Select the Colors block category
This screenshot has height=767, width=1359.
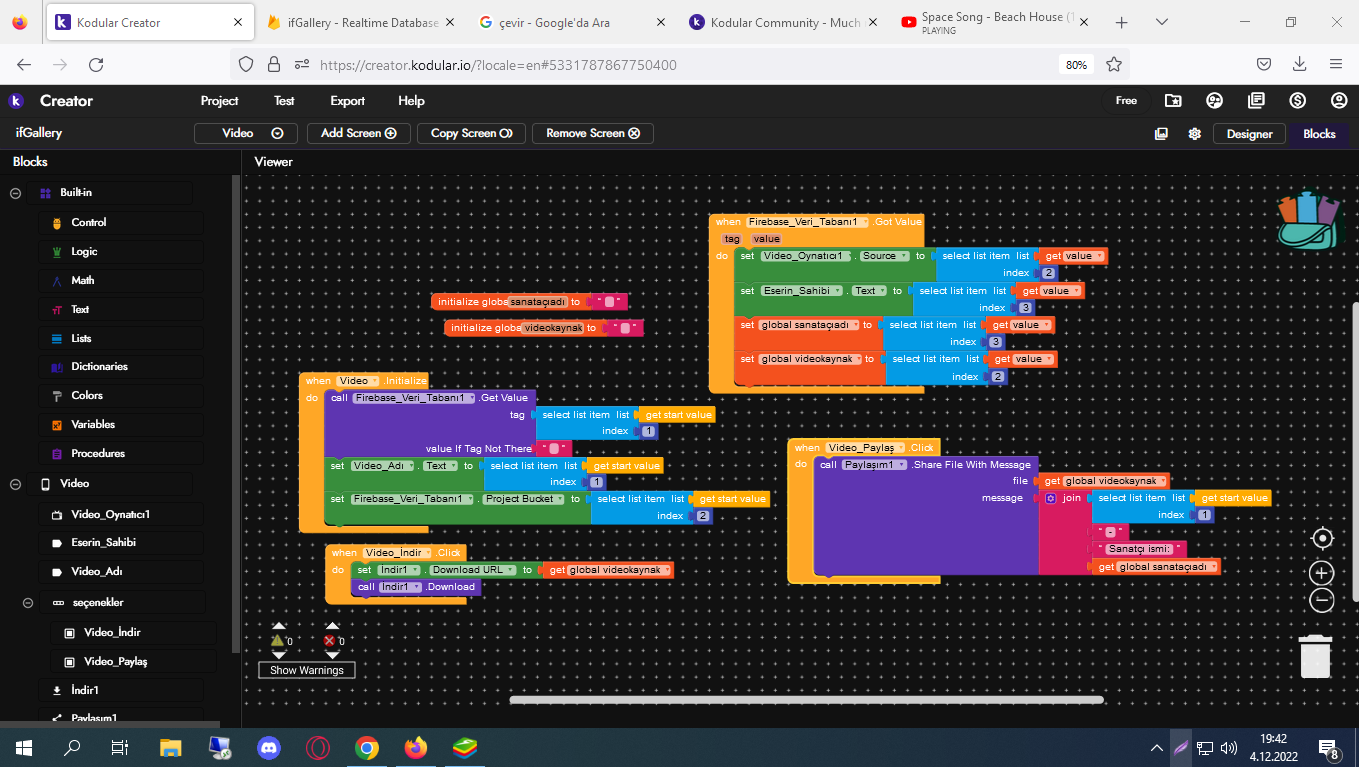87,396
